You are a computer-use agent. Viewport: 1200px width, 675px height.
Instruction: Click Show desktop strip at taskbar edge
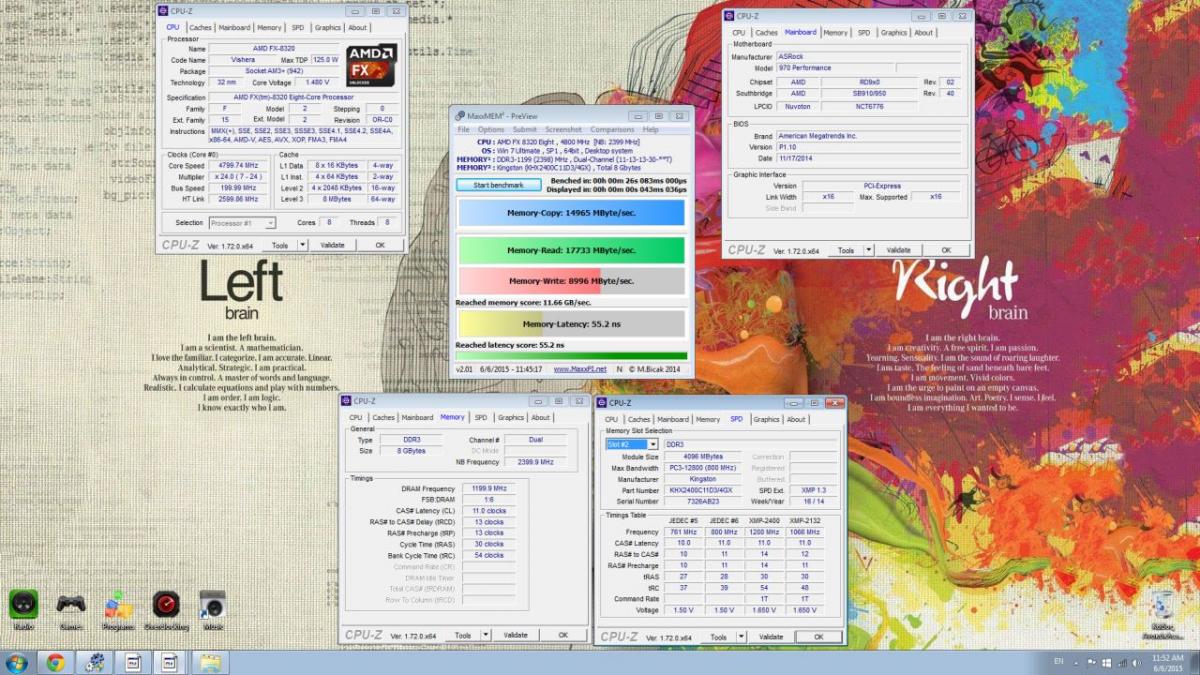(x=1194, y=663)
